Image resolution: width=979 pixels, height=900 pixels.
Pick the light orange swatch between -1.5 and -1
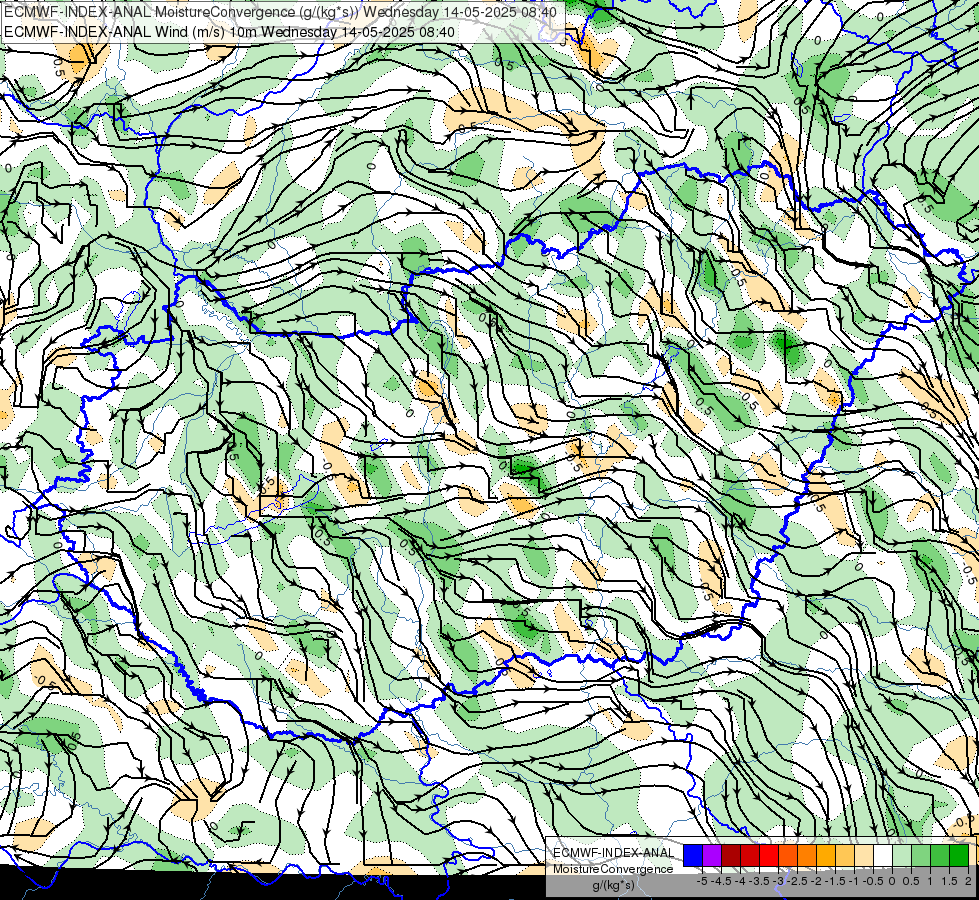[845, 856]
